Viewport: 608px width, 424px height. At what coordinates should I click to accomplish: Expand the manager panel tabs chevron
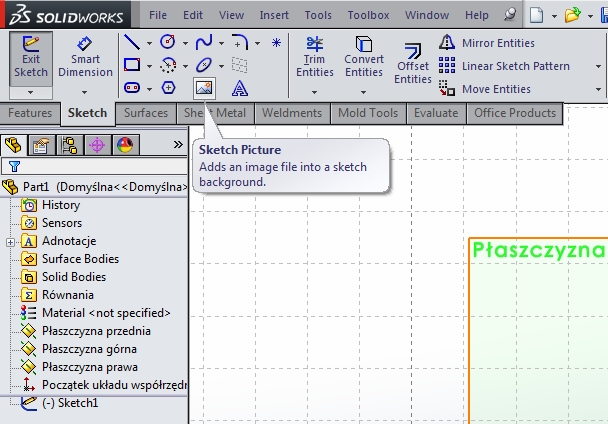click(178, 145)
